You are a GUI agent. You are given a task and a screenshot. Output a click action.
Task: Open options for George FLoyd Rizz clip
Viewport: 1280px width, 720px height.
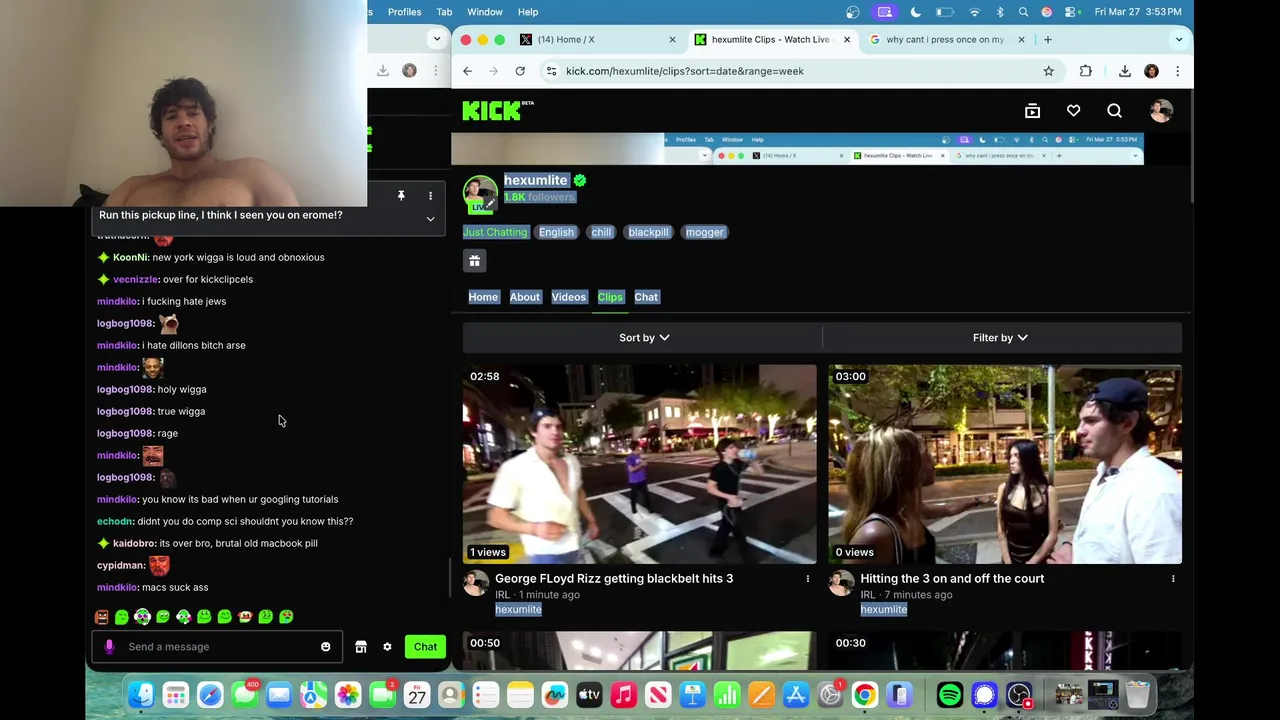(807, 579)
